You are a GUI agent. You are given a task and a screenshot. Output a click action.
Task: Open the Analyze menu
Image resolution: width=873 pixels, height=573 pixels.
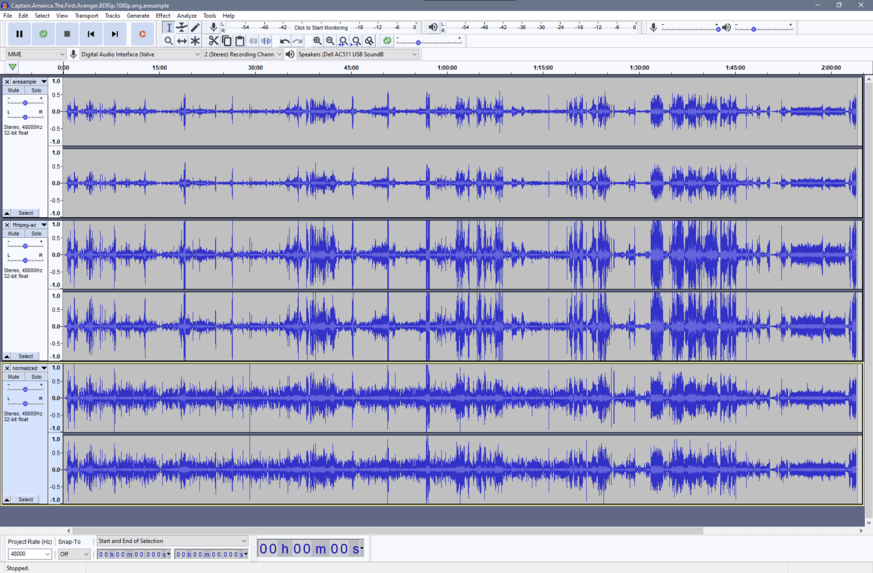187,16
